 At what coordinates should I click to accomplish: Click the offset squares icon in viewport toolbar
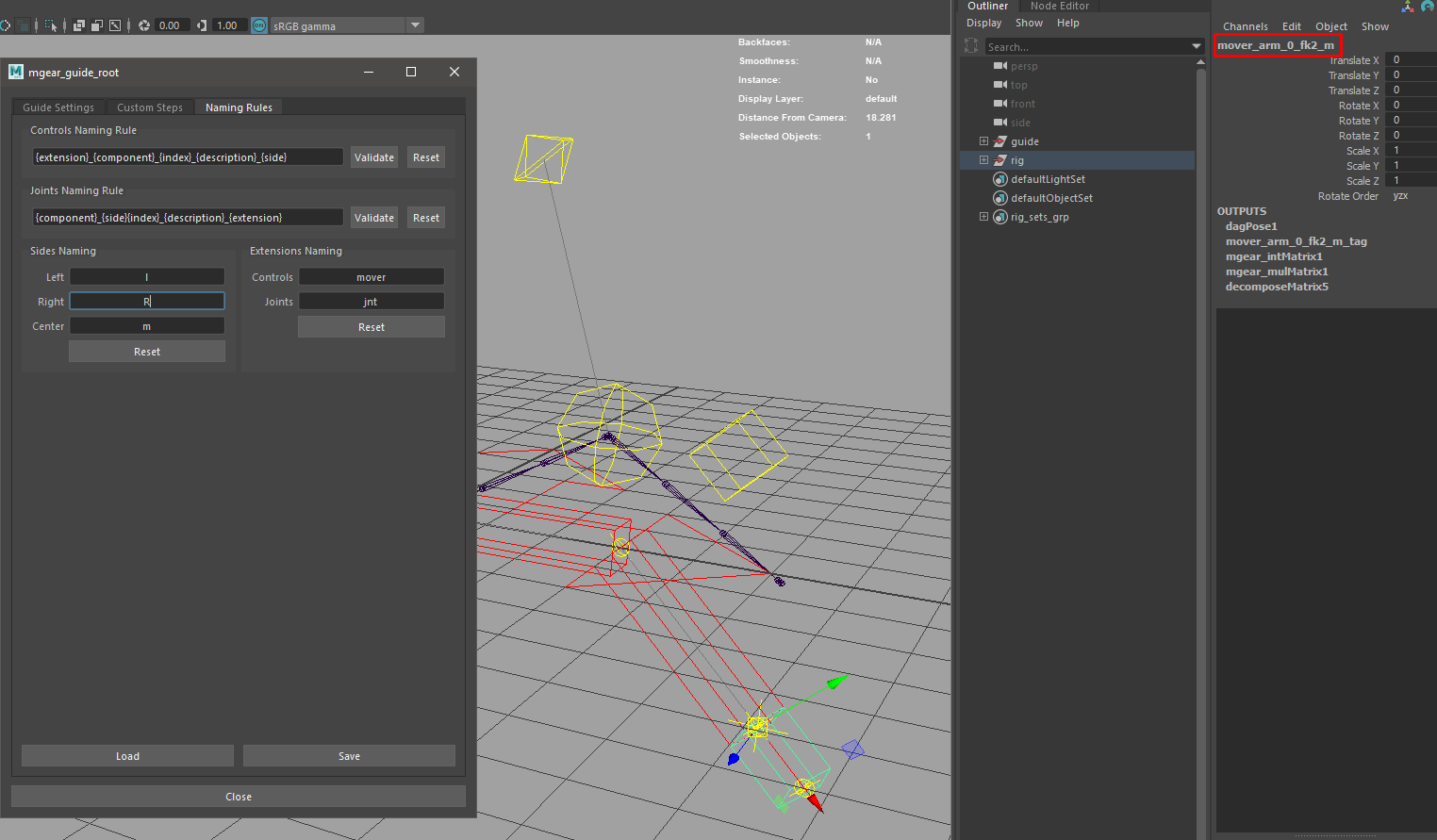(x=97, y=25)
